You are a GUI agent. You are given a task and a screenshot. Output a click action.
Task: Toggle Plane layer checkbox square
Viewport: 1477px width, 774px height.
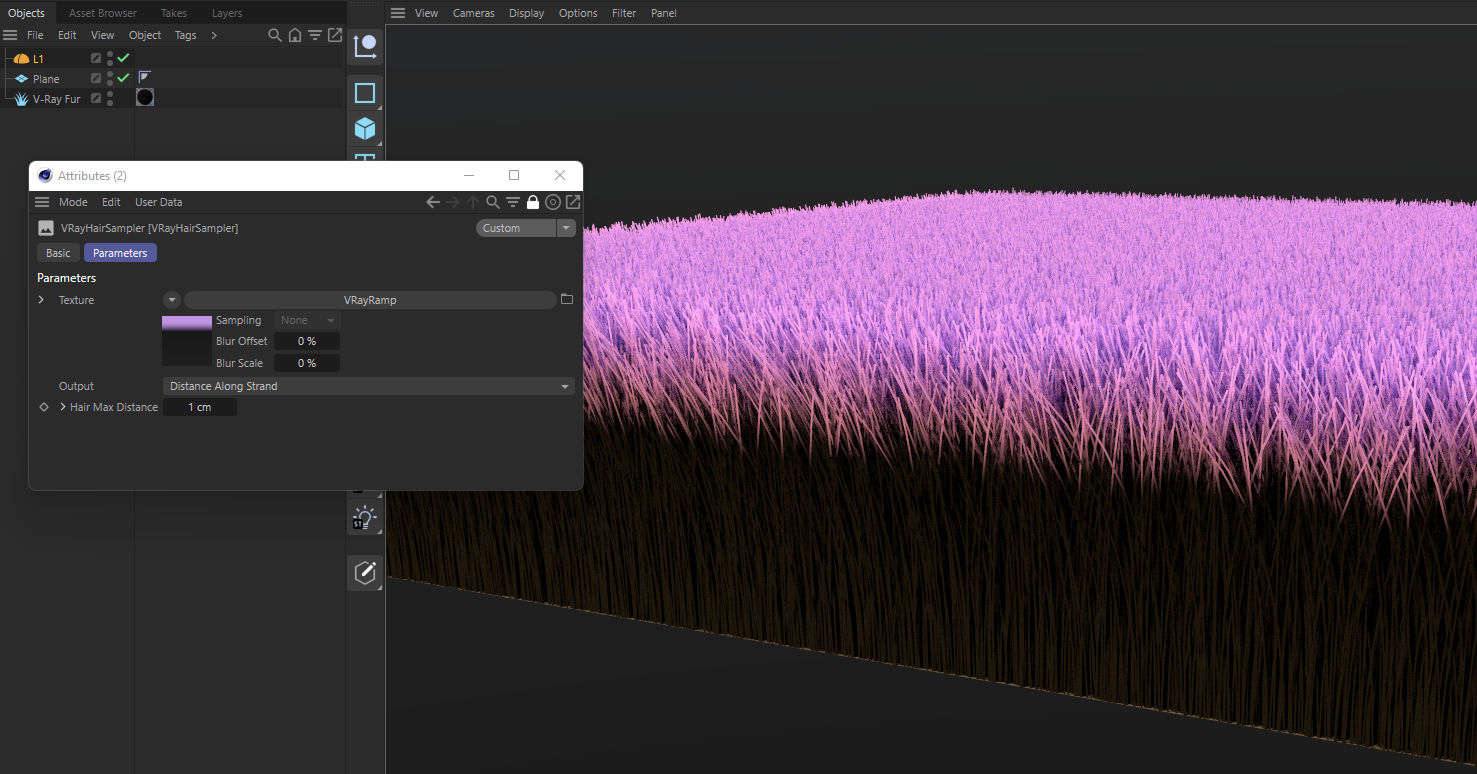96,78
